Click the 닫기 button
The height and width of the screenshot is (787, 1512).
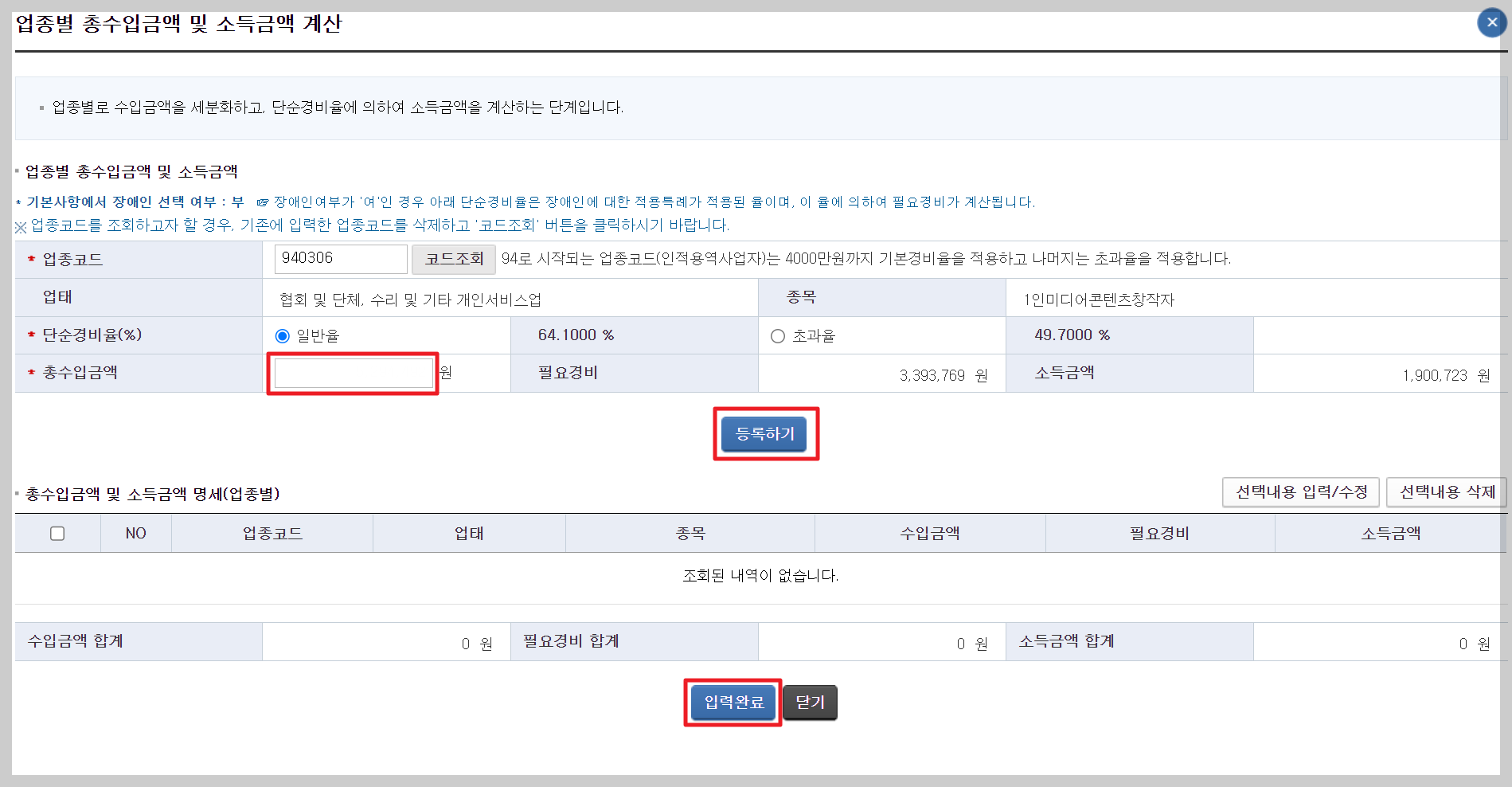pyautogui.click(x=810, y=703)
